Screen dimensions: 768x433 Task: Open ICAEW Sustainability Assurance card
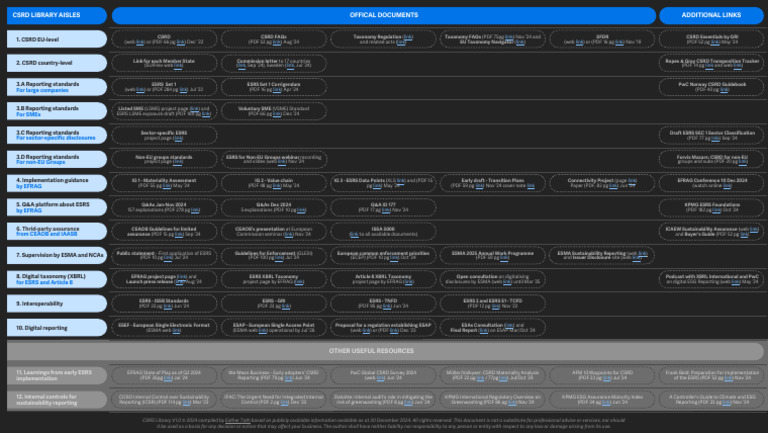click(x=711, y=231)
